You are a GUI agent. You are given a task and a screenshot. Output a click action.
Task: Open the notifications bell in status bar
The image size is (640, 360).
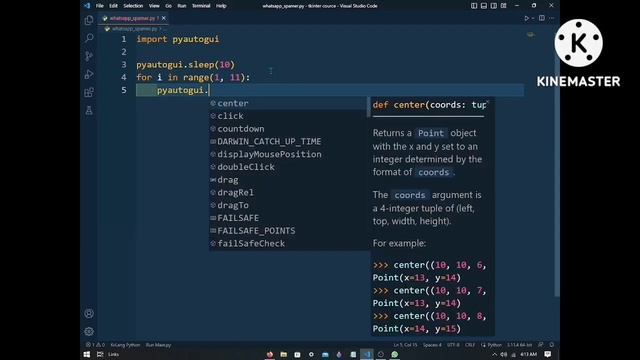[551, 345]
